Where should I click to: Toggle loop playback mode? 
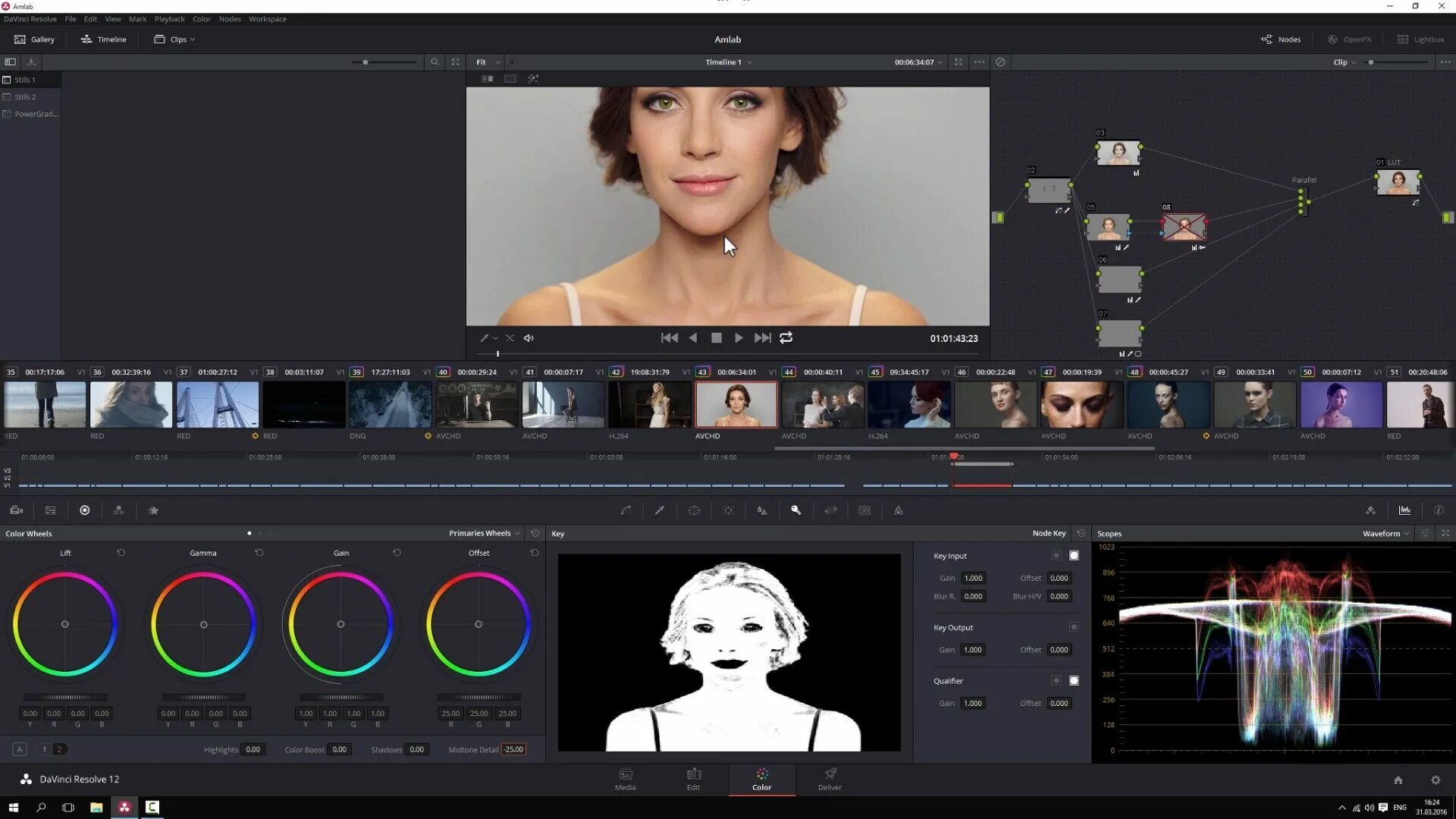tap(786, 337)
